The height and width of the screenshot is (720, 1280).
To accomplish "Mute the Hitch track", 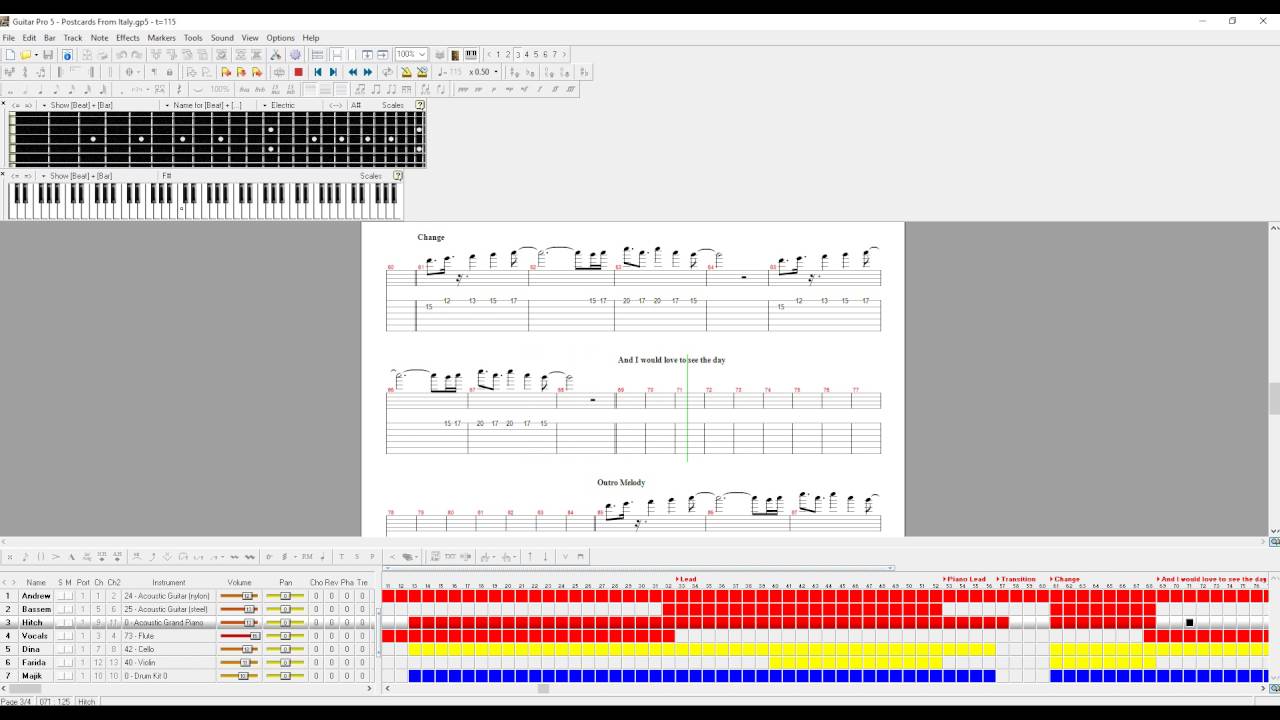I will pyautogui.click(x=69, y=622).
